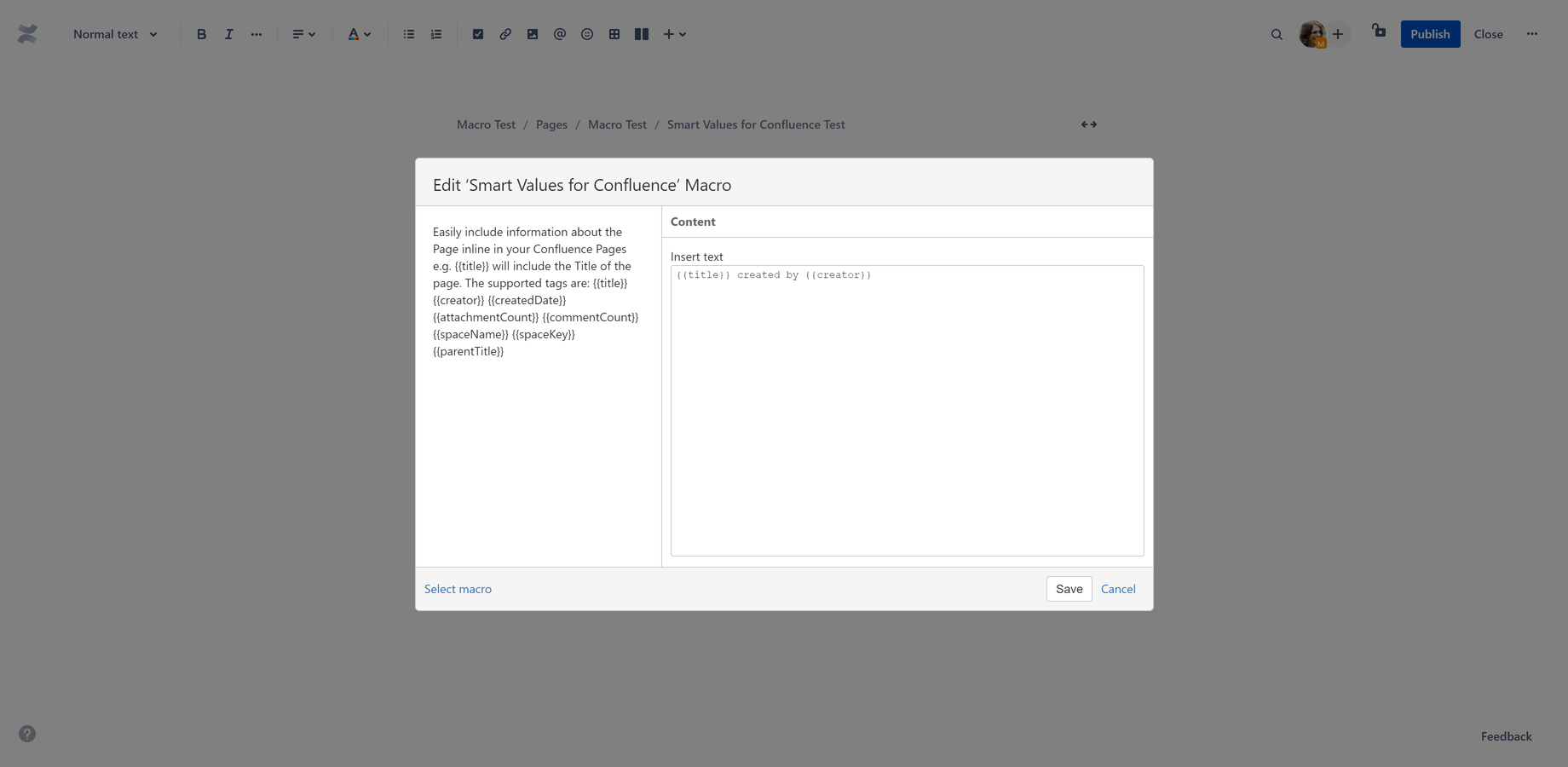This screenshot has width=1568, height=767.
Task: Toggle page width with the arrows icon
Action: click(1089, 124)
